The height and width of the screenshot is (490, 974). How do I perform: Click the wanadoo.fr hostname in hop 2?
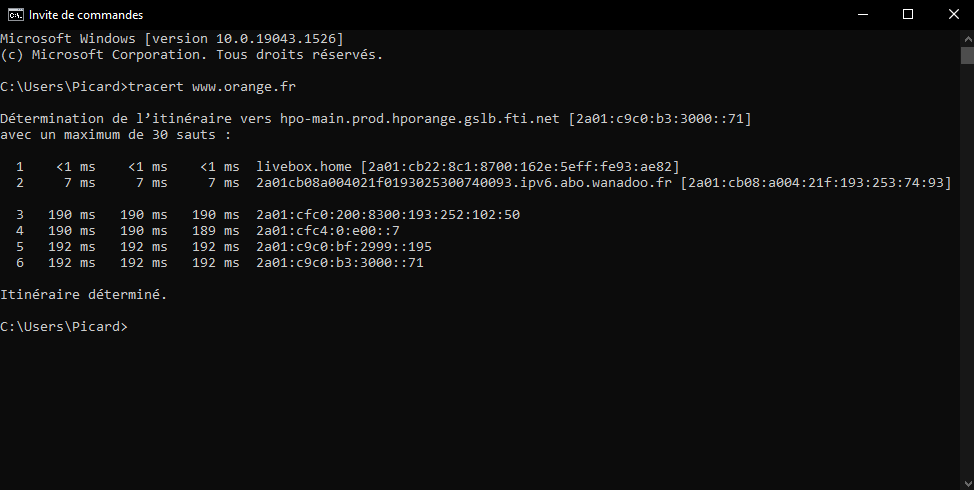tap(464, 183)
